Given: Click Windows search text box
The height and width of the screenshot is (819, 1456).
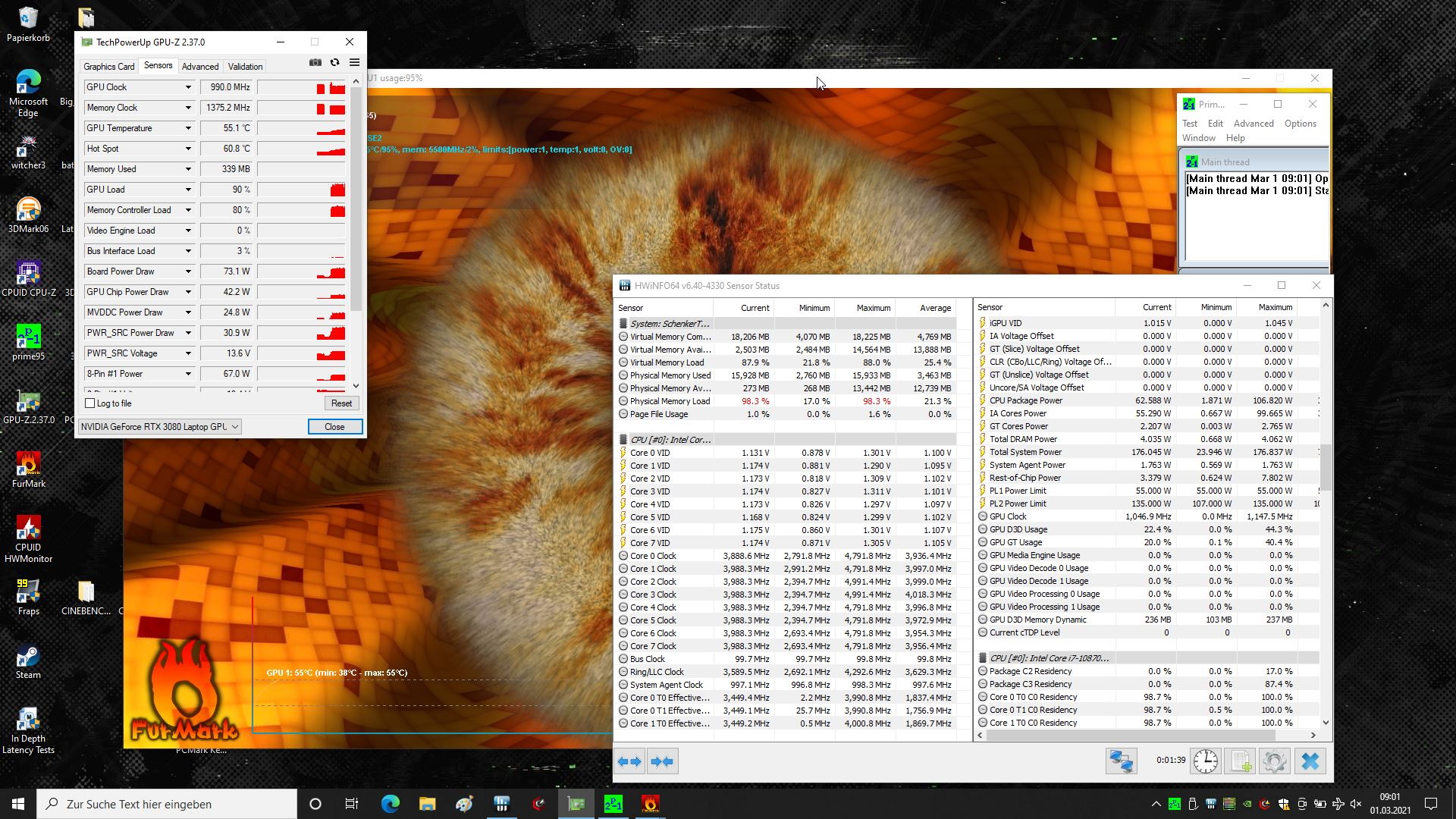Looking at the screenshot, I should pyautogui.click(x=167, y=804).
